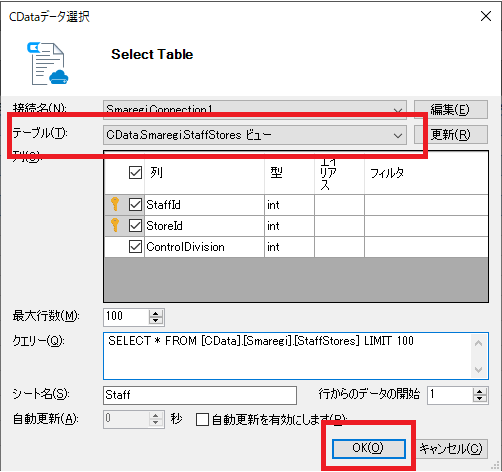Viewport: 502px width, 472px height.
Task: Open the table dropdown showing StaffStores
Action: click(398, 135)
